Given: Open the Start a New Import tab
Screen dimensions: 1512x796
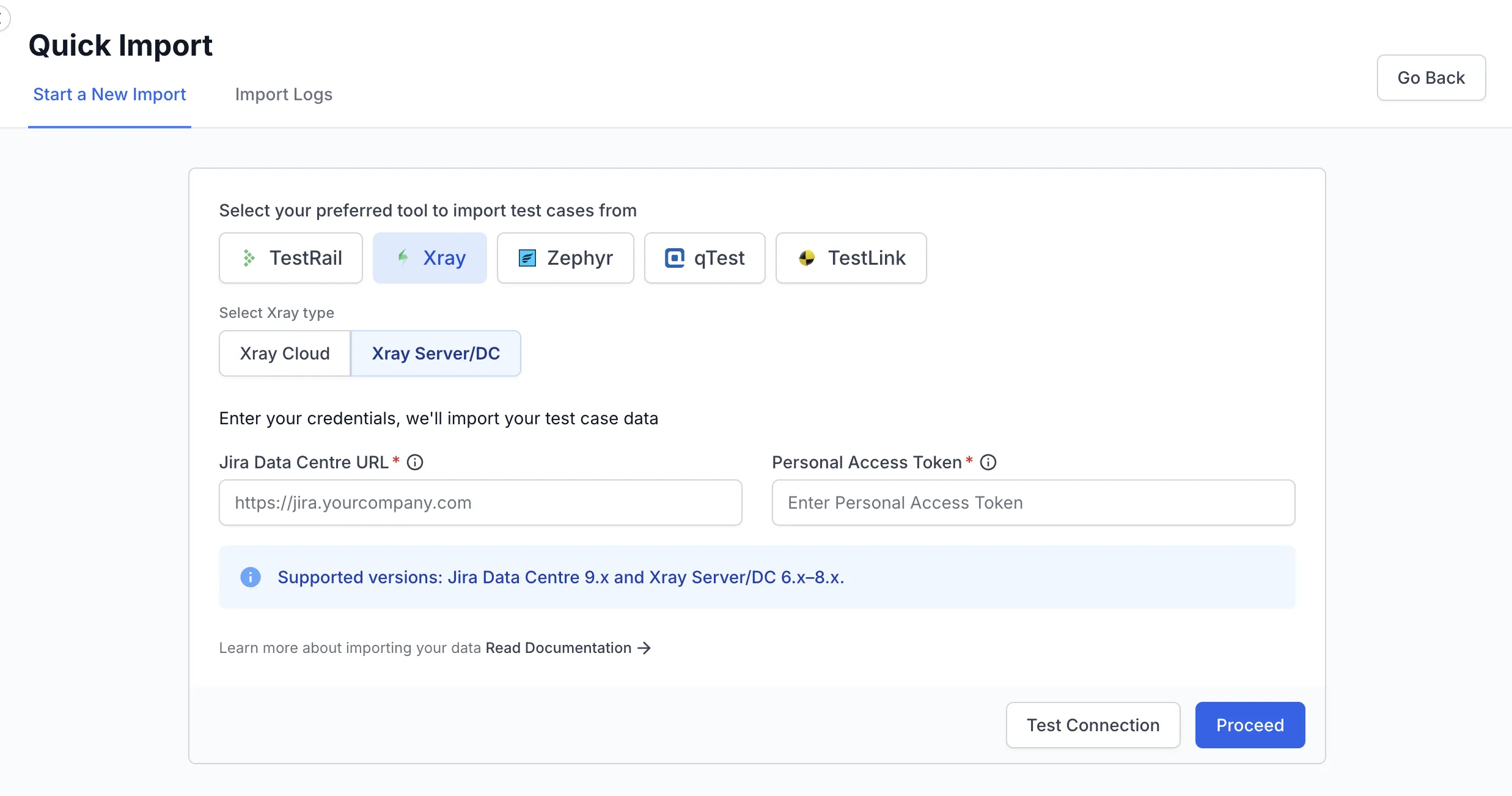Looking at the screenshot, I should click(x=109, y=95).
